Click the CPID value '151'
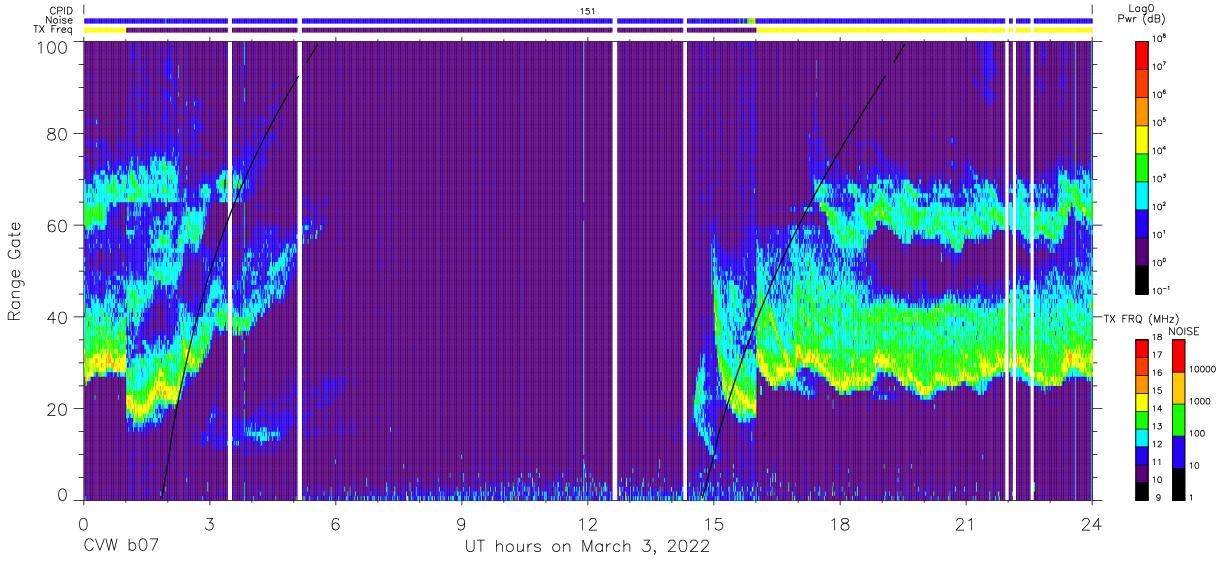1228x567 pixels. tap(588, 10)
